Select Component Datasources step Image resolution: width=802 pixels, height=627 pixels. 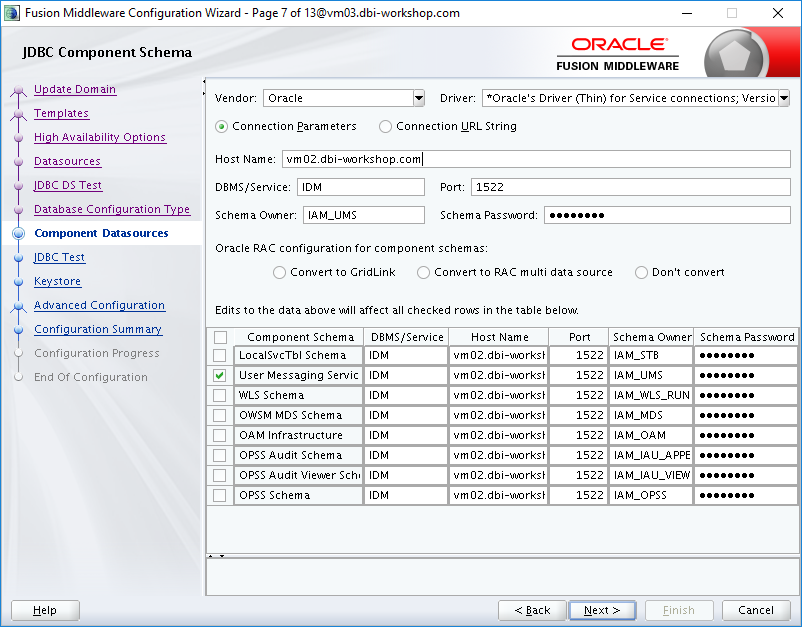pyautogui.click(x=101, y=234)
